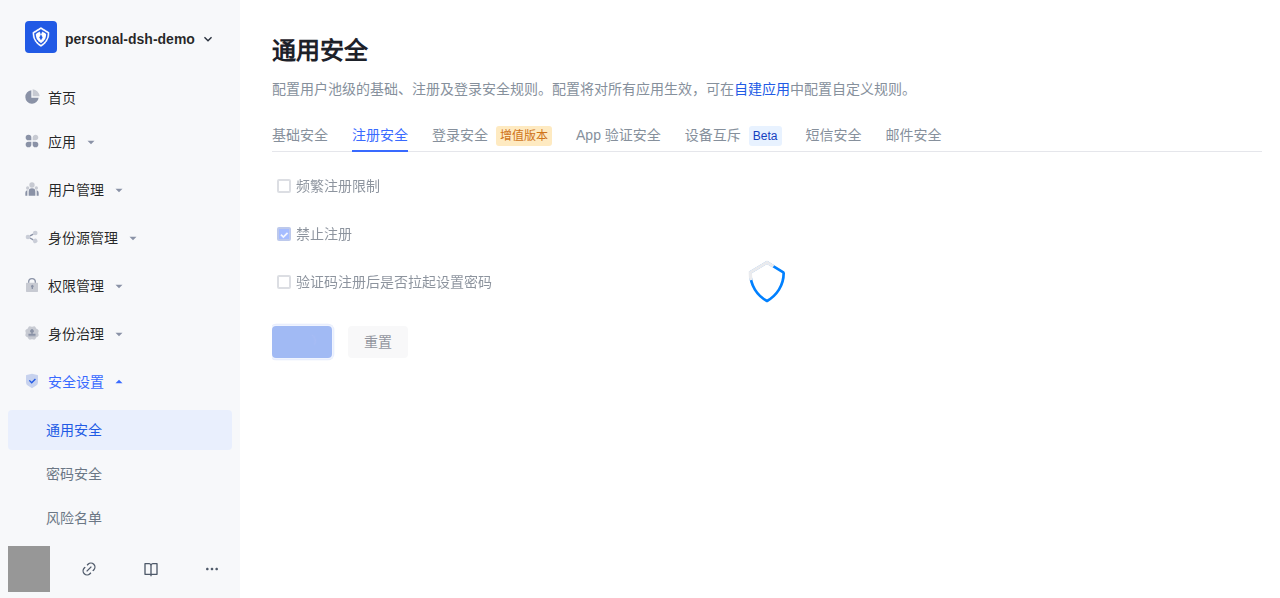Select the 注册安全 tab
Image resolution: width=1280 pixels, height=598 pixels.
point(380,135)
